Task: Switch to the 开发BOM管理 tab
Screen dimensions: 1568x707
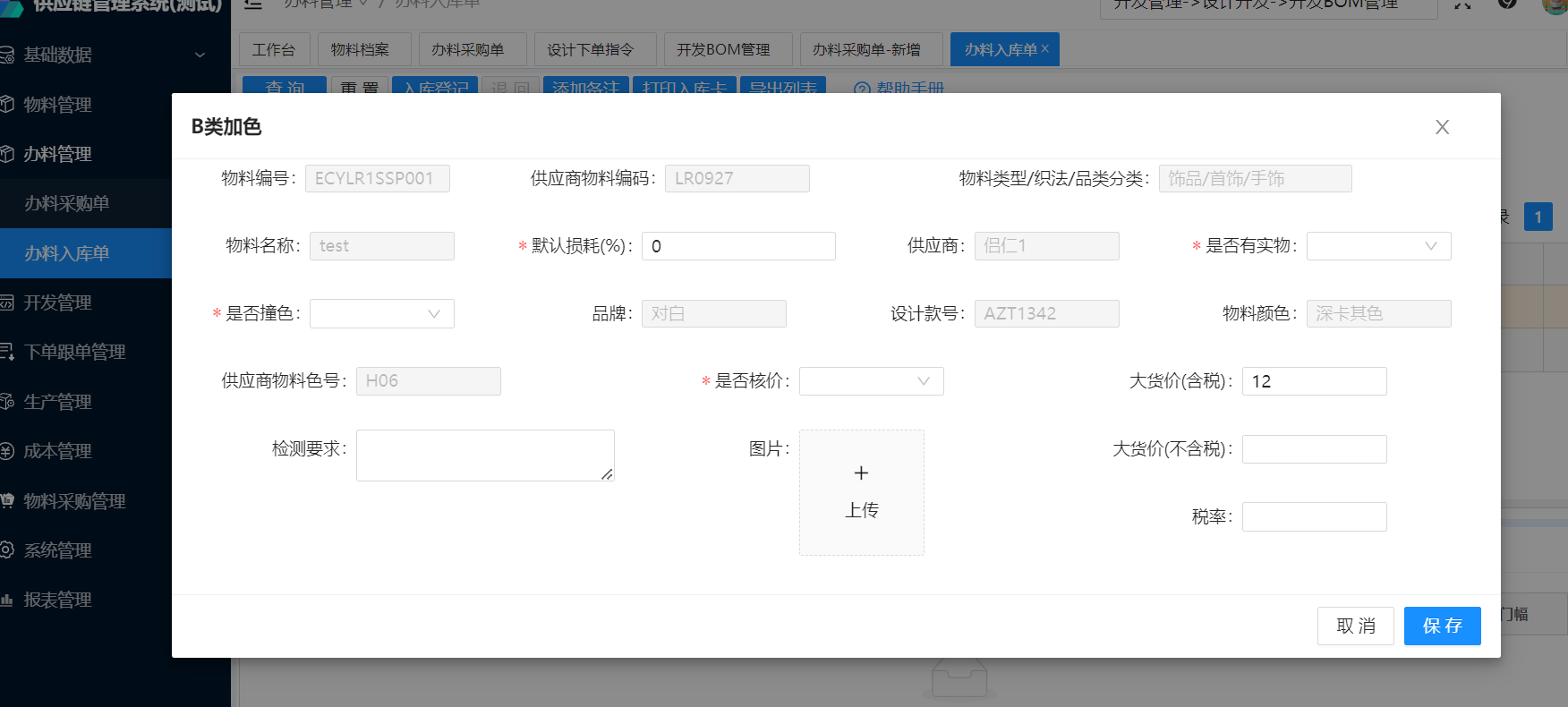Action: click(723, 50)
